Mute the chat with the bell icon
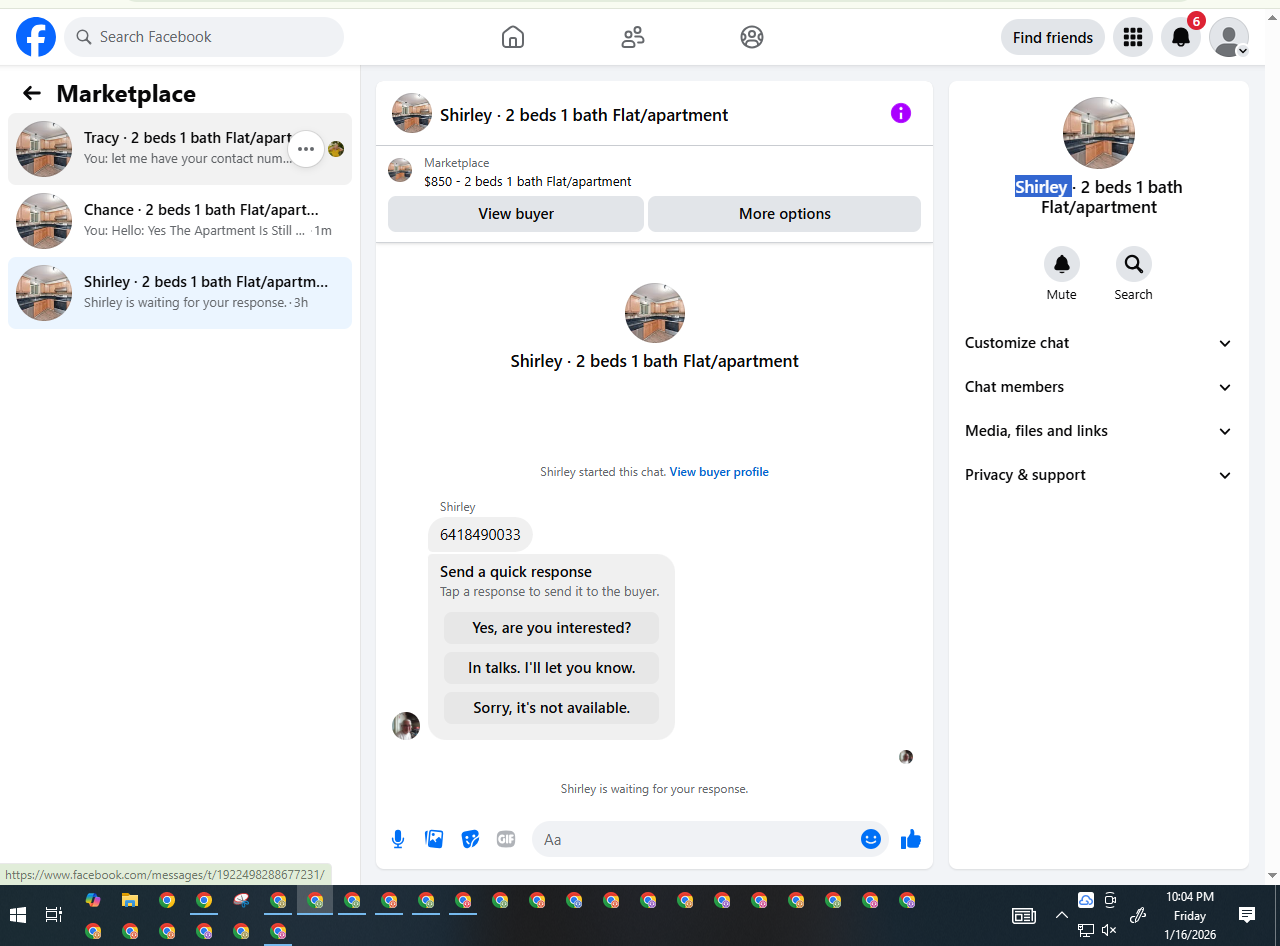Screen dimensions: 1280x946 coord(1062,264)
